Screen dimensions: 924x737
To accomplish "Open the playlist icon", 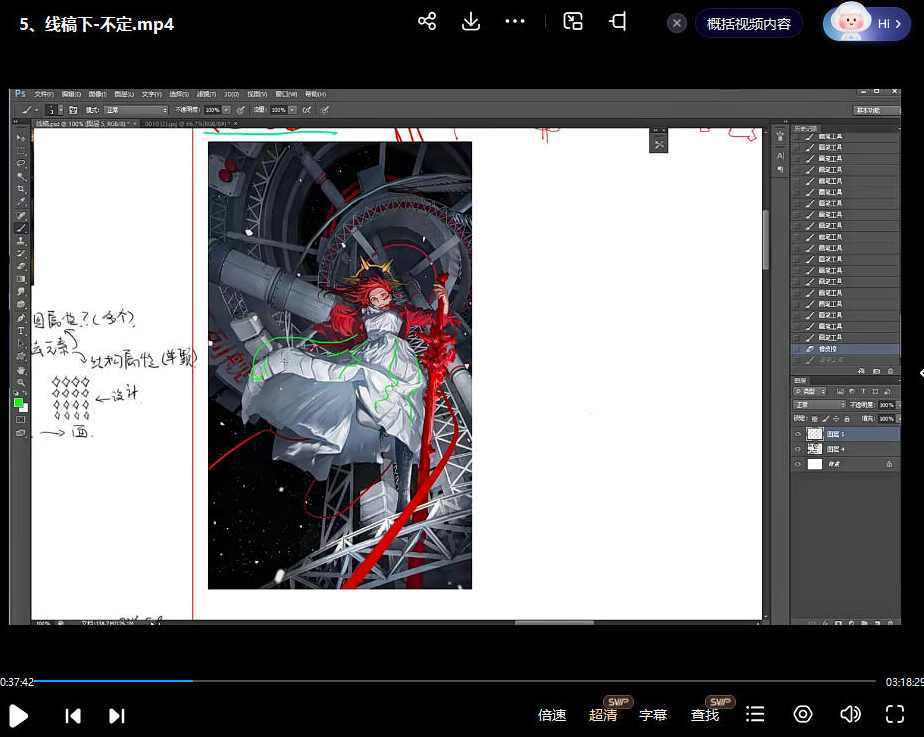I will tap(755, 714).
